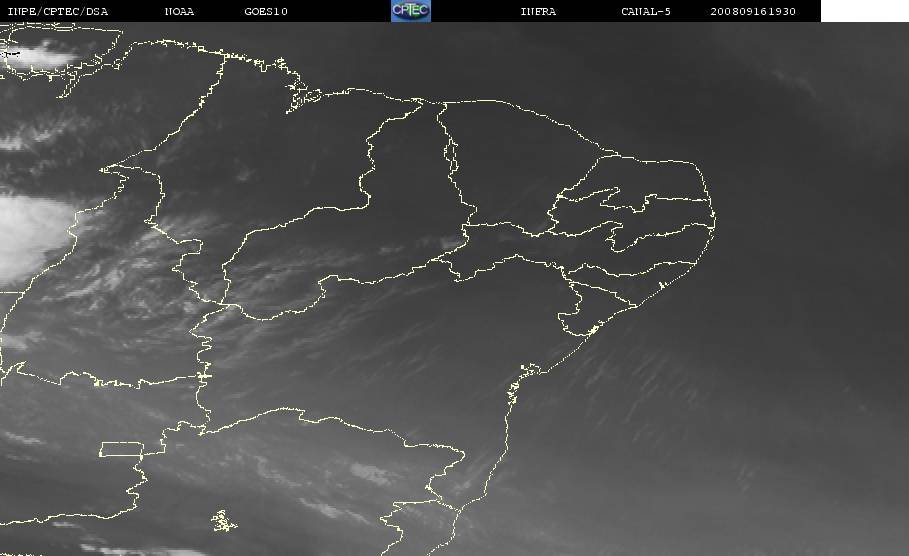Image resolution: width=909 pixels, height=556 pixels.
Task: Click the CANAL-5 channel label
Action: click(x=646, y=11)
